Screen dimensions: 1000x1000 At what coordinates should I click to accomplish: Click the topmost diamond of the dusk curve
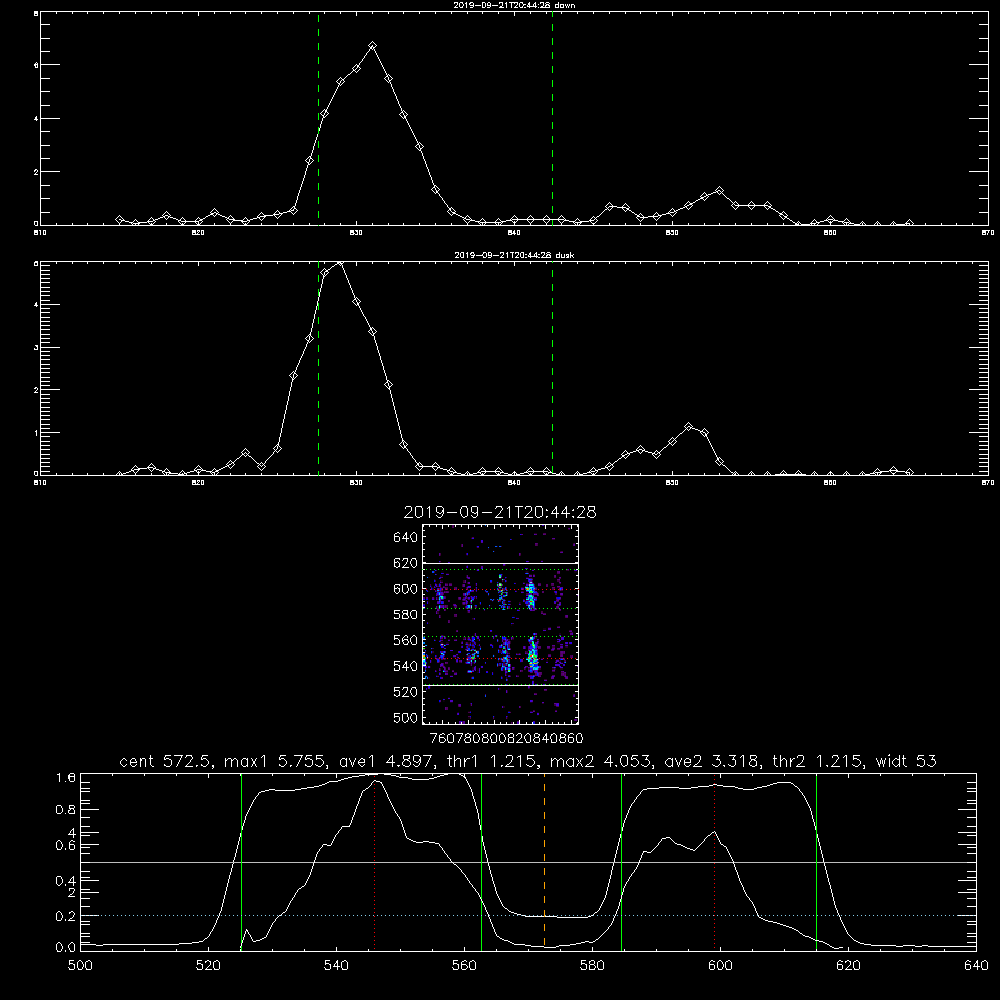point(340,263)
